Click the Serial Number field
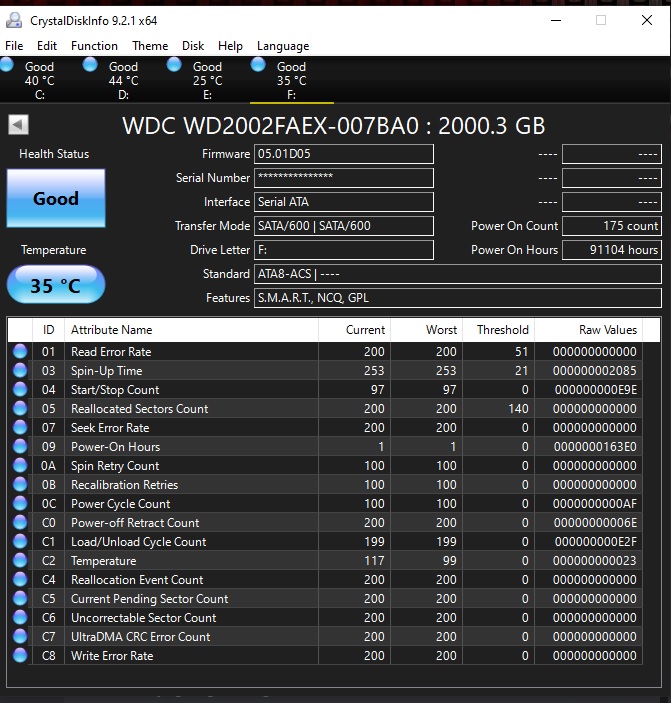This screenshot has height=703, width=671. click(344, 178)
